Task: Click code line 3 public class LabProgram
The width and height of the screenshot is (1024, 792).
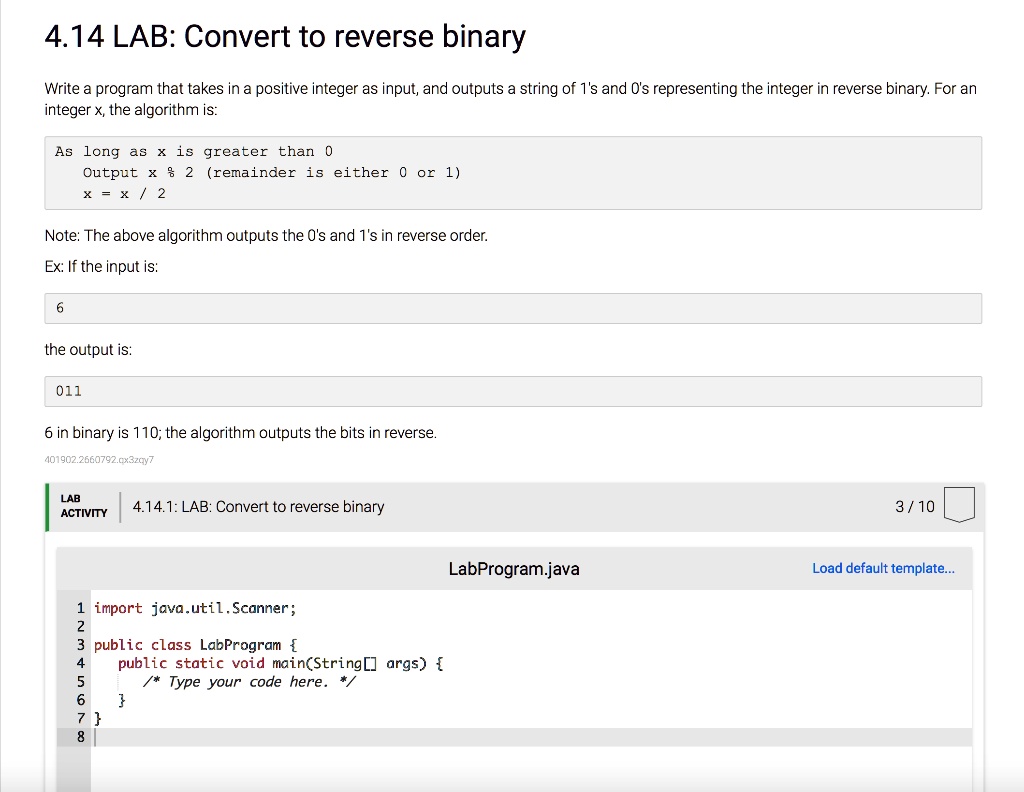Action: (195, 644)
